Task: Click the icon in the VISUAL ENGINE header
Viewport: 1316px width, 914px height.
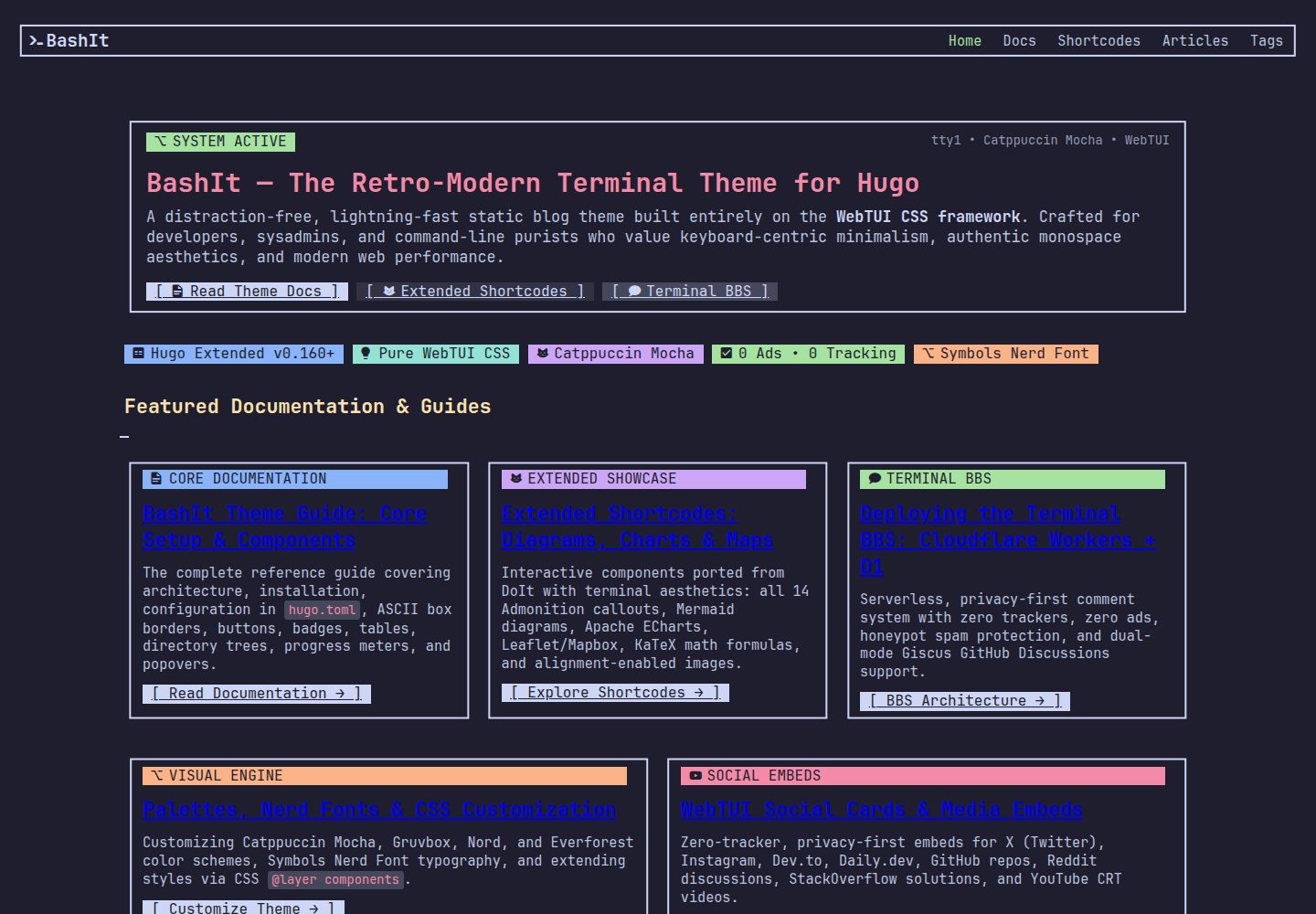Action: point(156,776)
